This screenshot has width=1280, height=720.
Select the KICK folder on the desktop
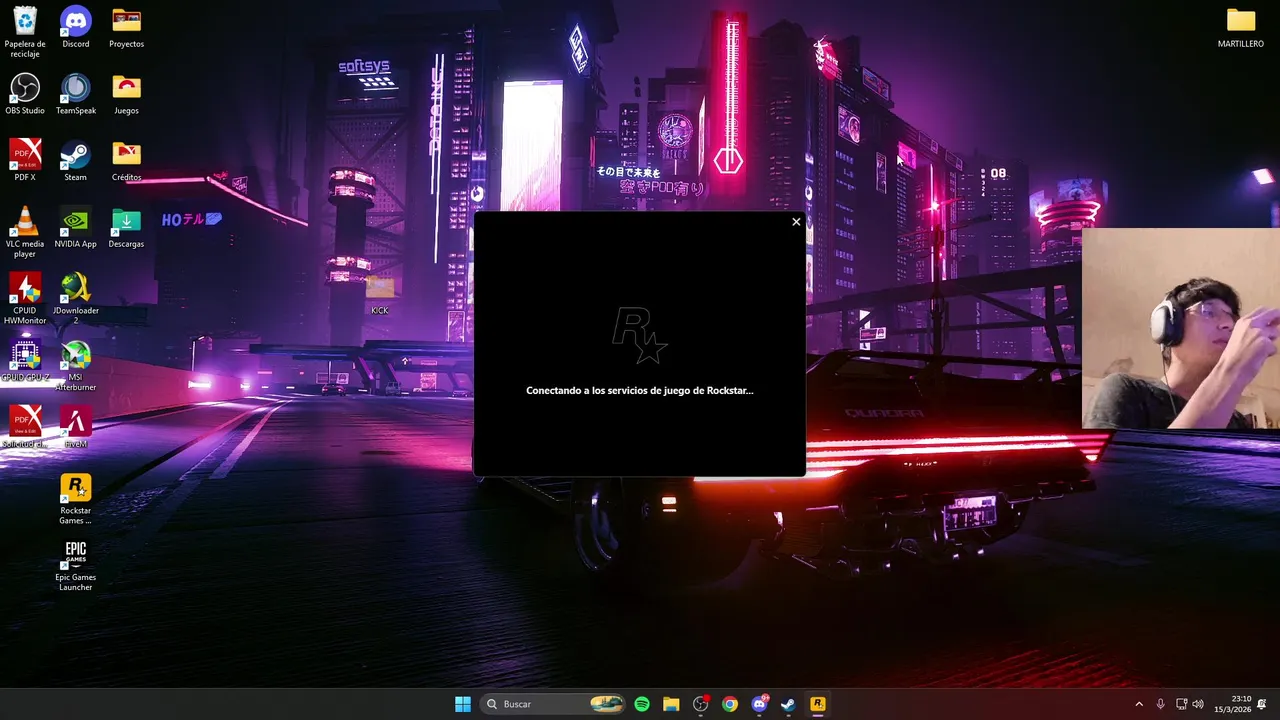pos(380,295)
